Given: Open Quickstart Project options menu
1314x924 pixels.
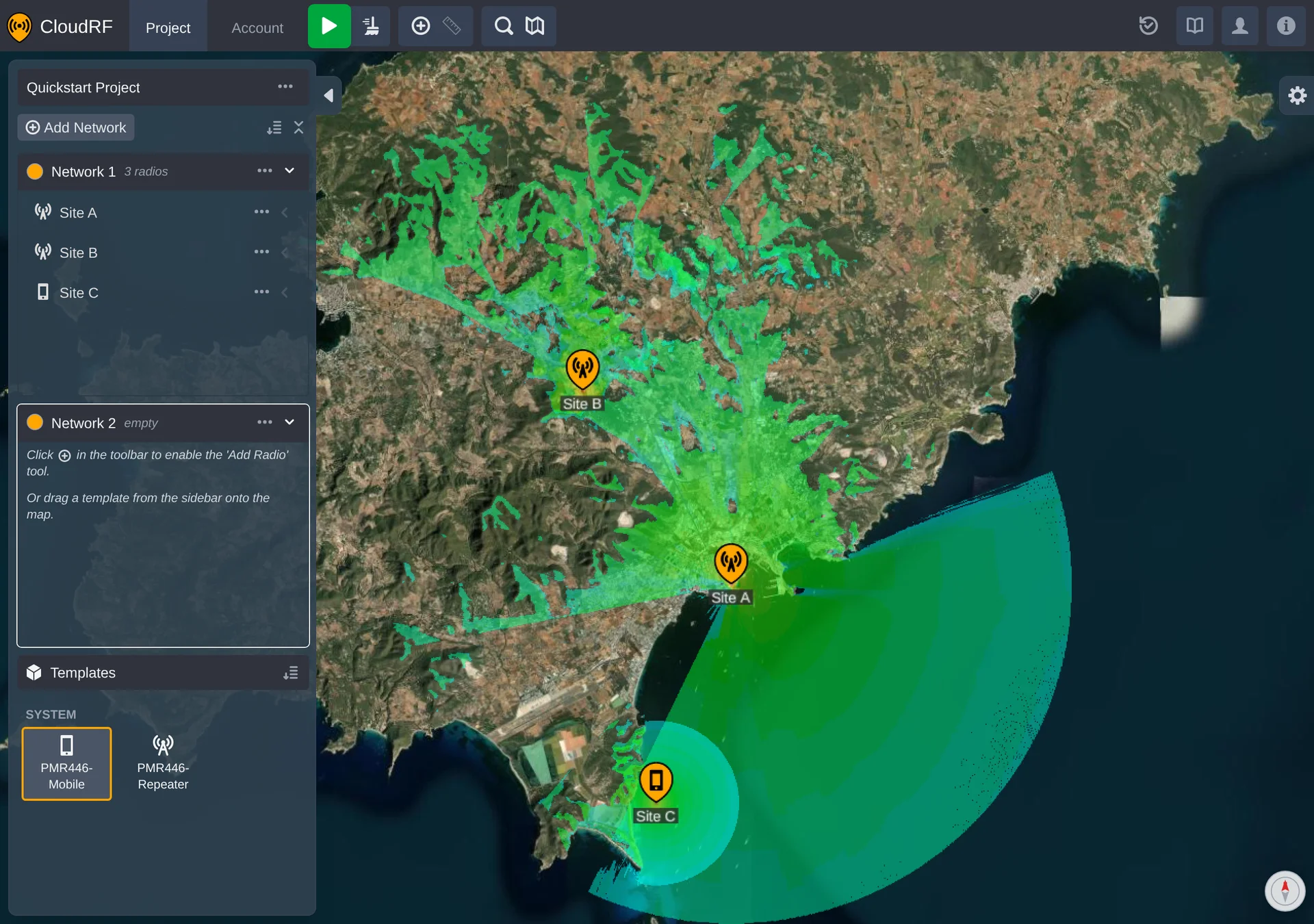Looking at the screenshot, I should [285, 87].
